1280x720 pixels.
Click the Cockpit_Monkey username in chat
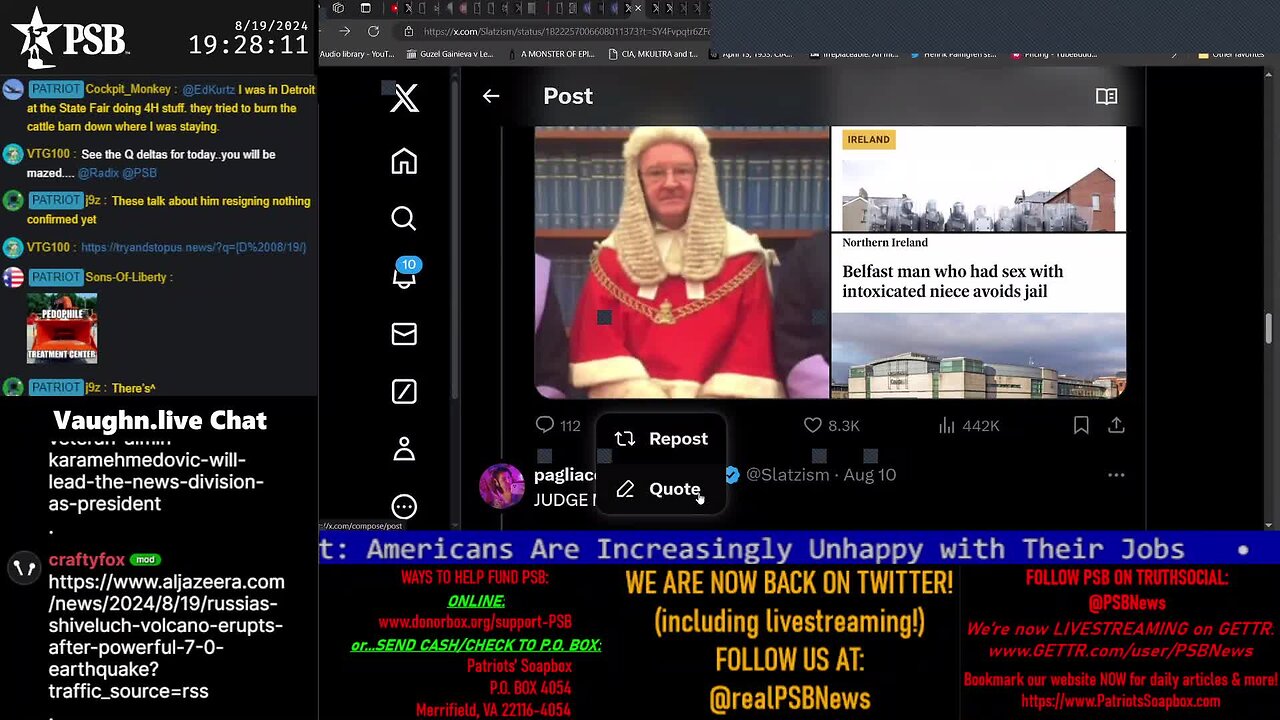129,89
